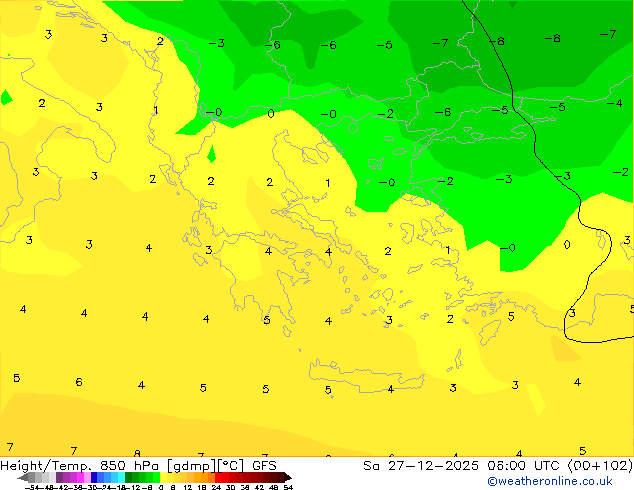The width and height of the screenshot is (634, 490).
Task: Click the dark maroon right arrow end of color bar
Action: pyautogui.click(x=288, y=477)
